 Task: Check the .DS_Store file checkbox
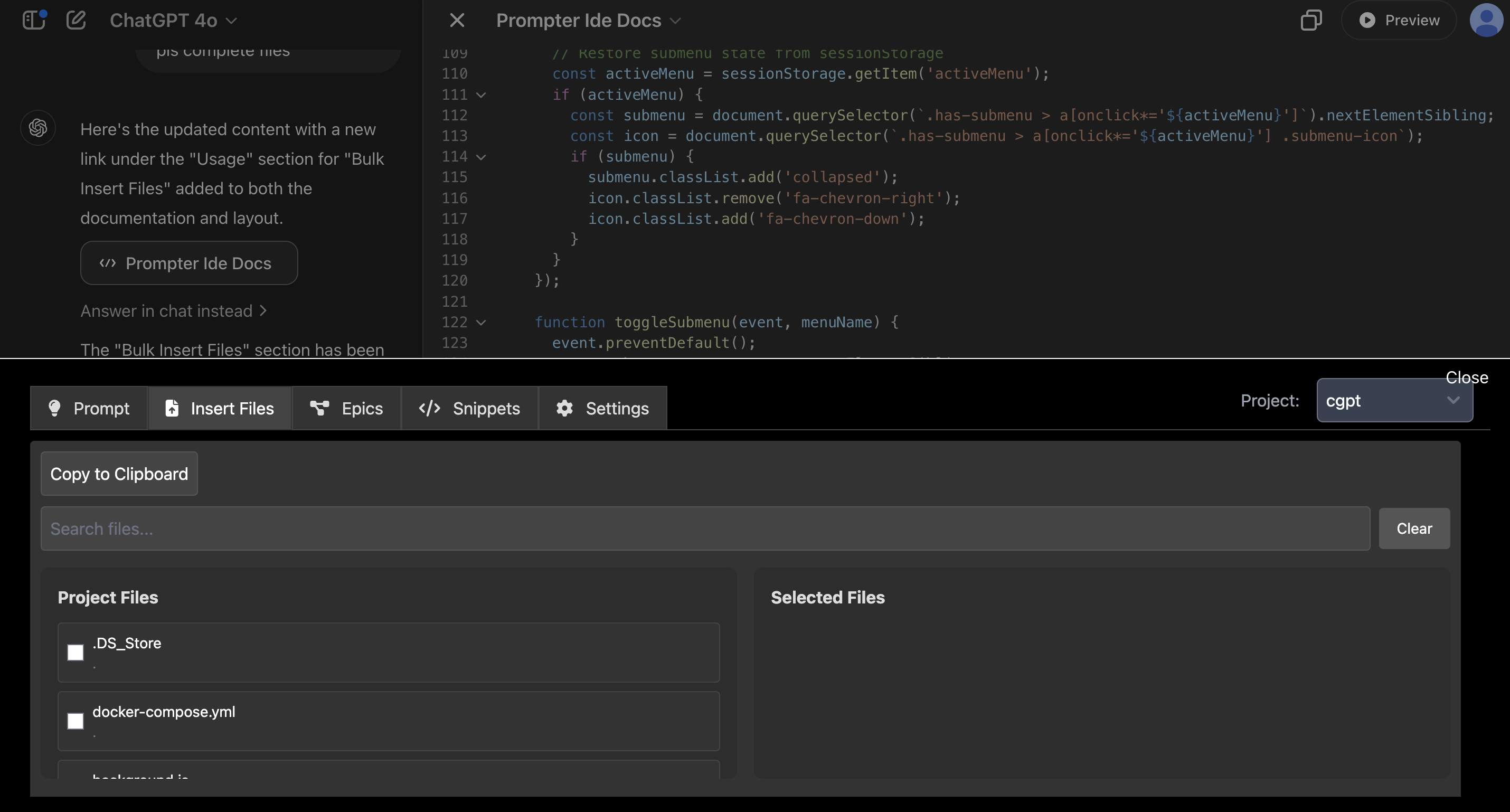[x=76, y=652]
